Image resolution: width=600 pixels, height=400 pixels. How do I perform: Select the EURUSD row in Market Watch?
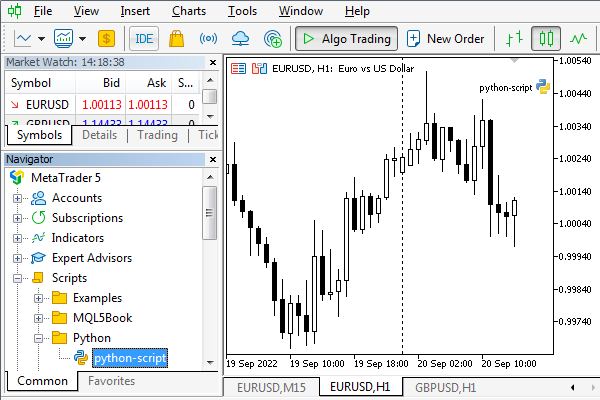[102, 104]
